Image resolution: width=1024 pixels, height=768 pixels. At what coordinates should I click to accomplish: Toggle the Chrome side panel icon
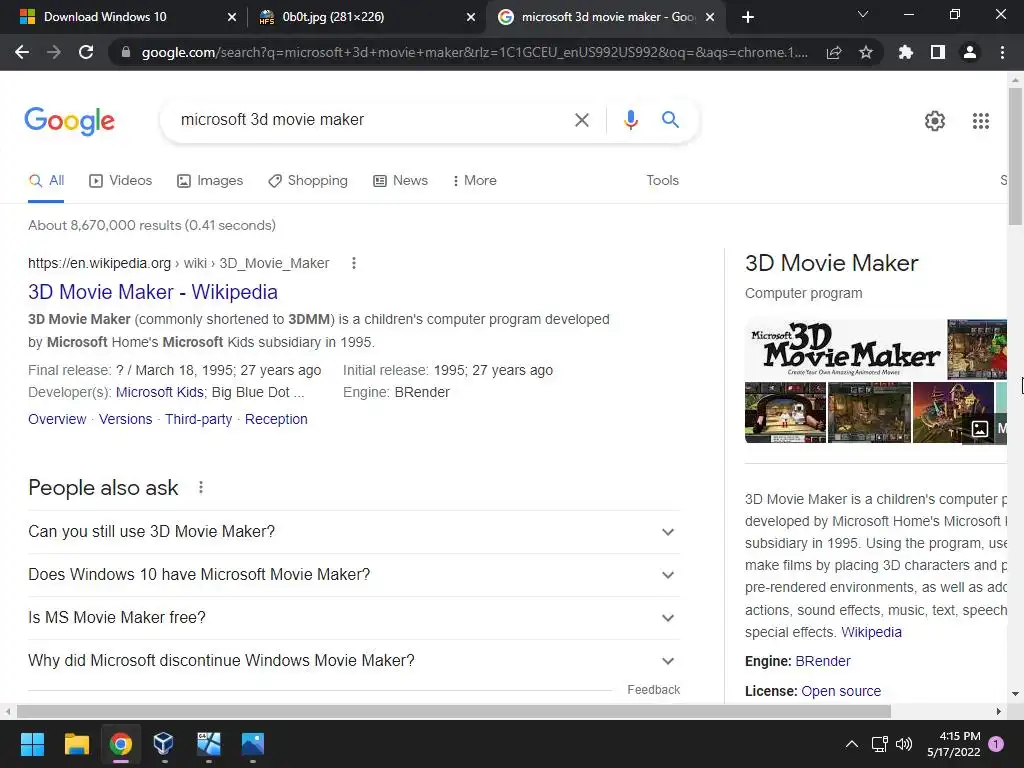(x=938, y=52)
